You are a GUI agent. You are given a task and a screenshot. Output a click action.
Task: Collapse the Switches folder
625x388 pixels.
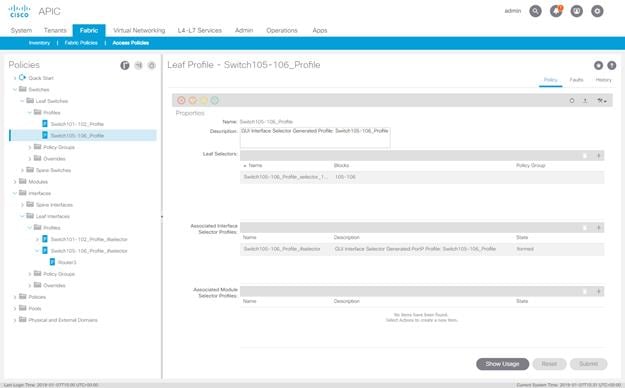pos(15,90)
